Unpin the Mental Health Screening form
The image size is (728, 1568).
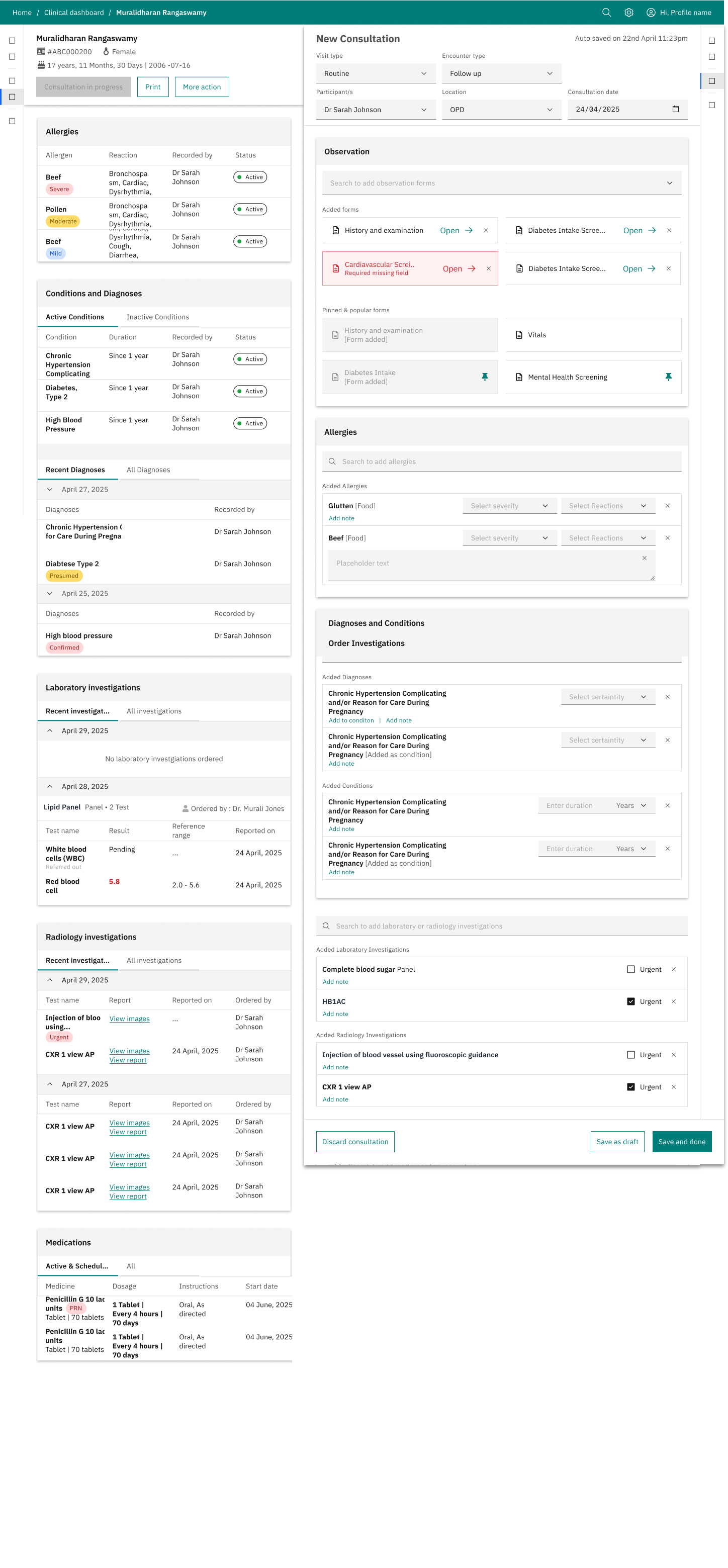pos(668,378)
